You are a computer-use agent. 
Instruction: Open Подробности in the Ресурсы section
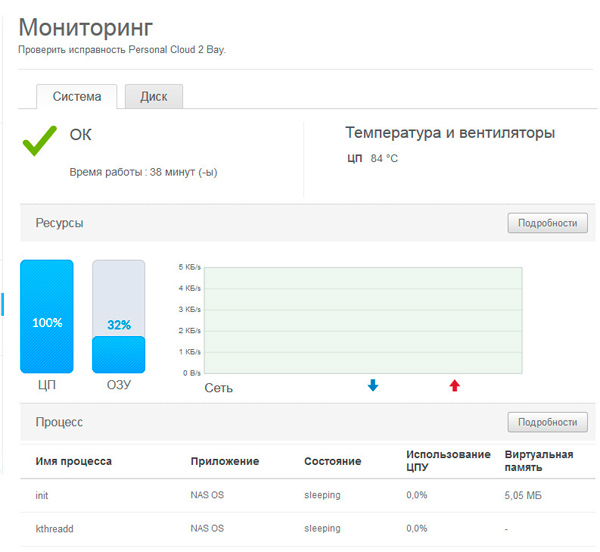coord(547,223)
